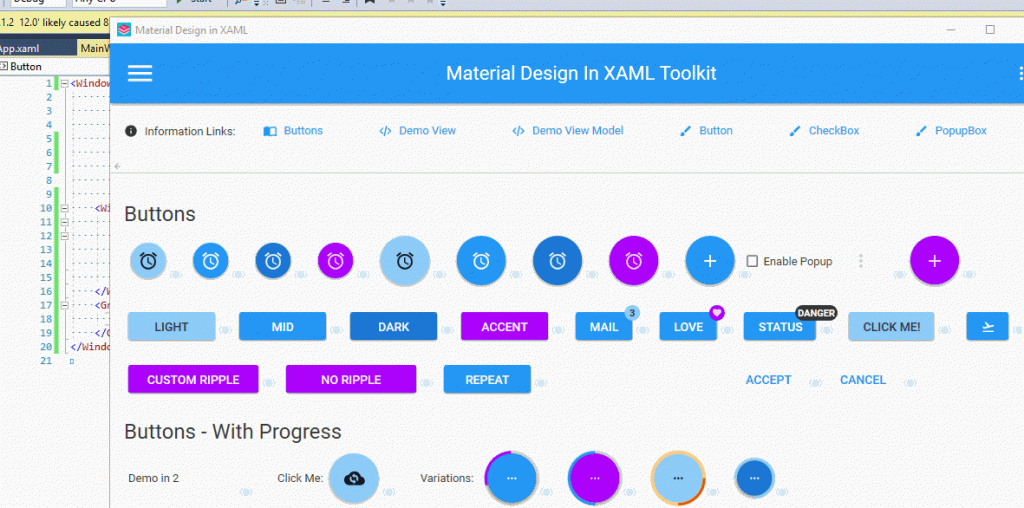Click the 'Buttons - With Progress' heading

click(x=232, y=432)
